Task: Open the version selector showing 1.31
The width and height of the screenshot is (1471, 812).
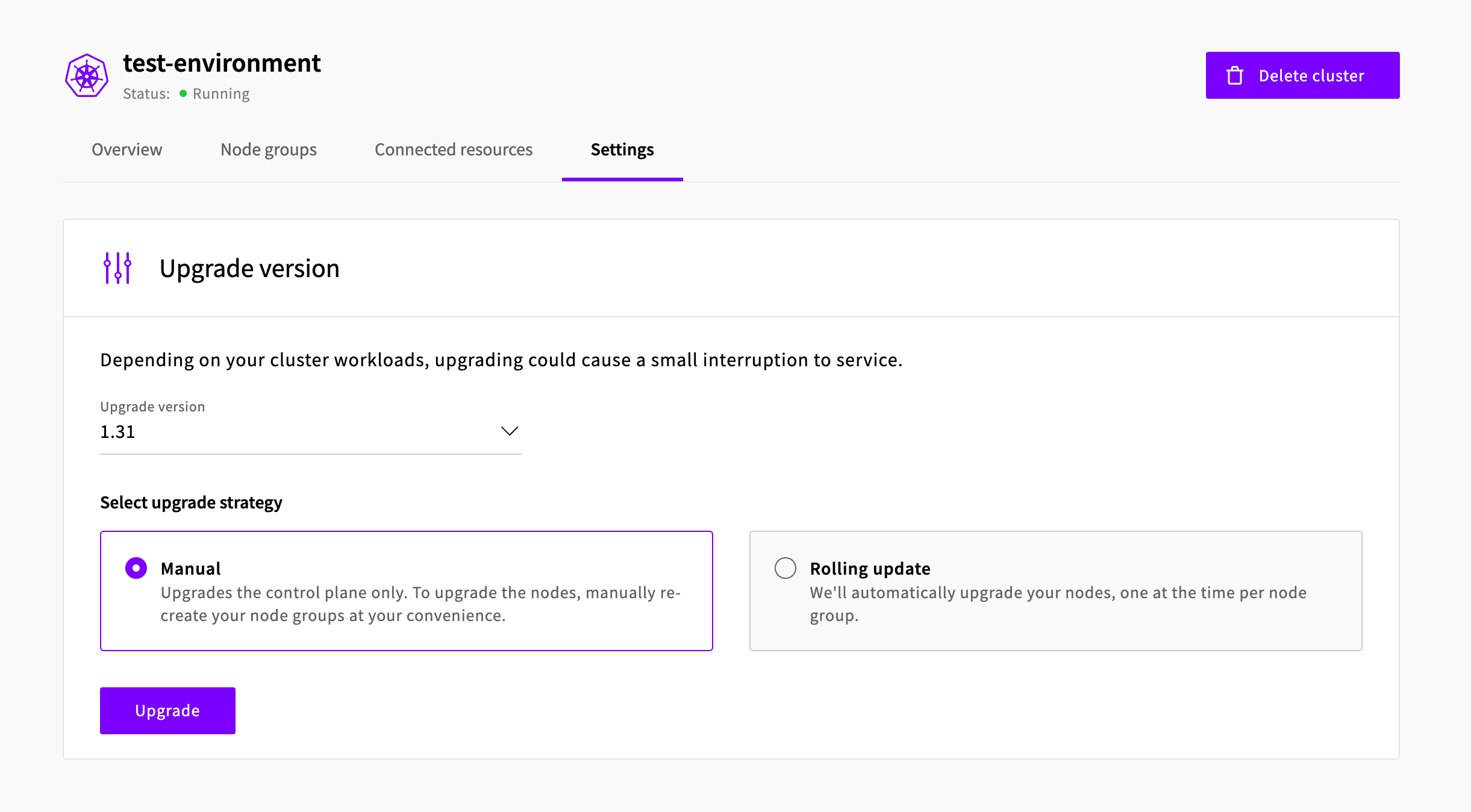Action: click(x=310, y=432)
